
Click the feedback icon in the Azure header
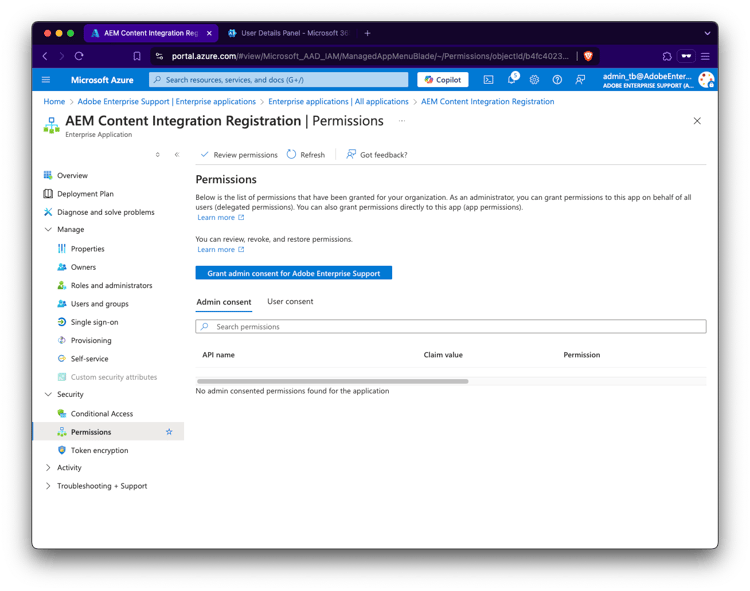580,80
